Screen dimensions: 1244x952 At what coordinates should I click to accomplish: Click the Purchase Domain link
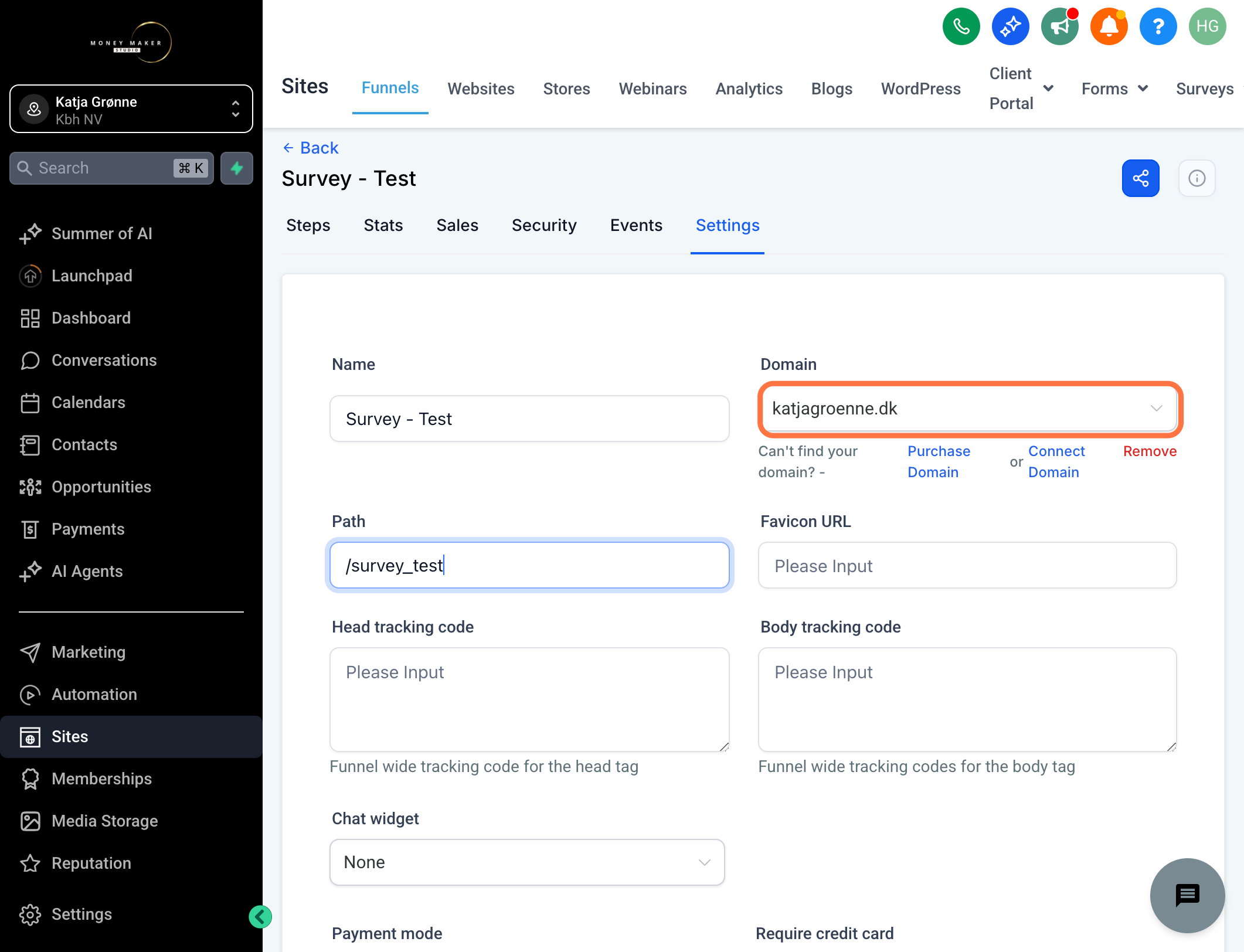point(939,462)
